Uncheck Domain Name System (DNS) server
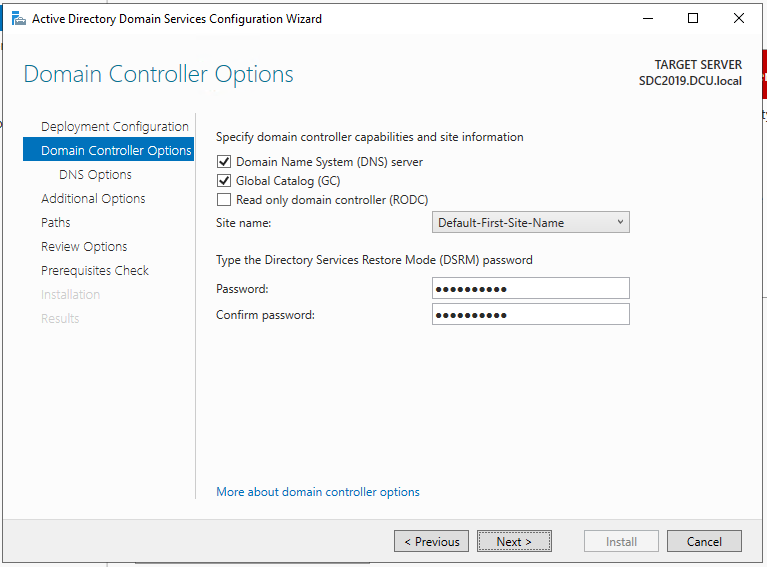Image resolution: width=767 pixels, height=567 pixels. pyautogui.click(x=224, y=162)
